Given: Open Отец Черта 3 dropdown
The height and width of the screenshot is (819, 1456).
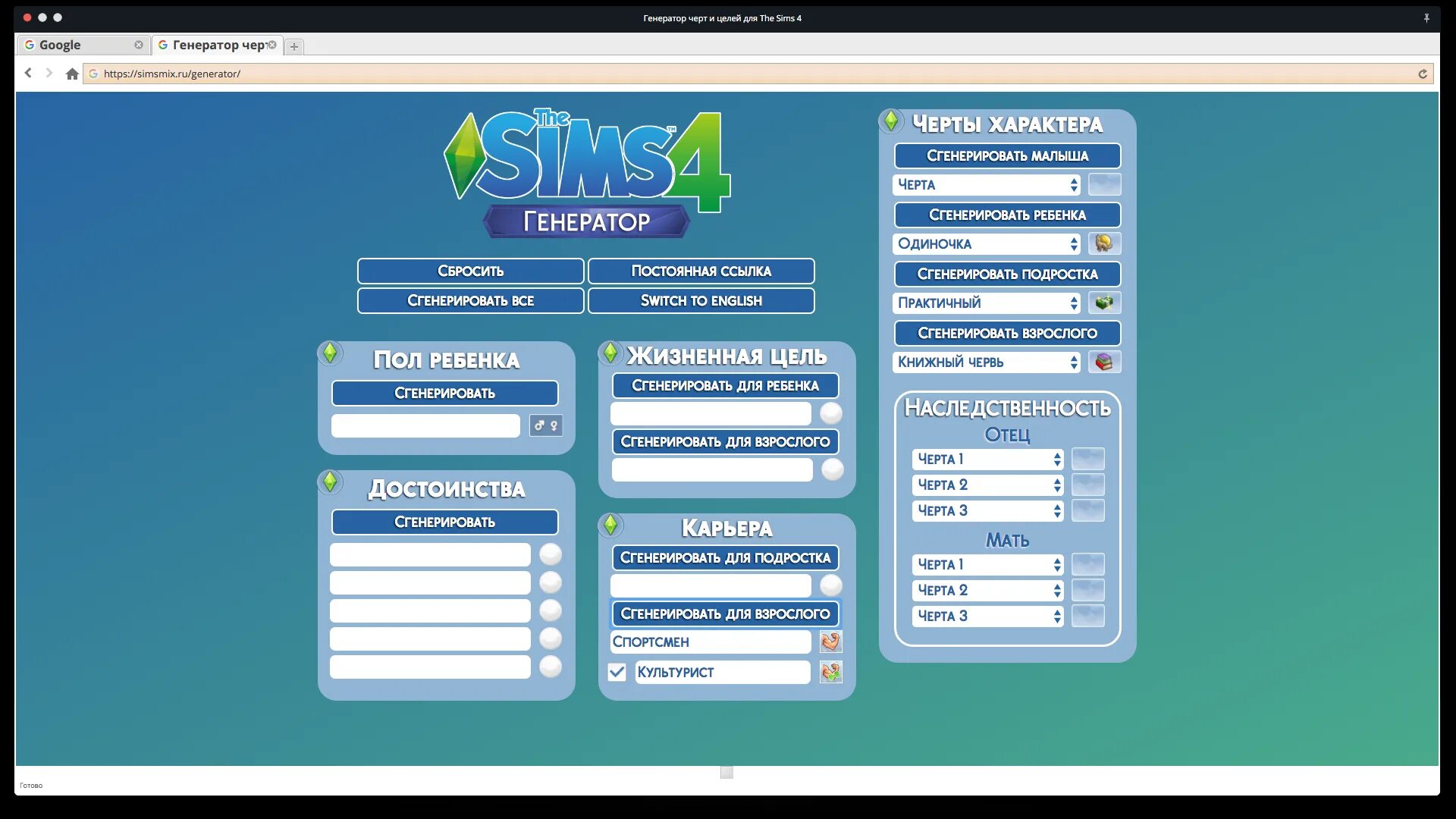Looking at the screenshot, I should [x=987, y=510].
